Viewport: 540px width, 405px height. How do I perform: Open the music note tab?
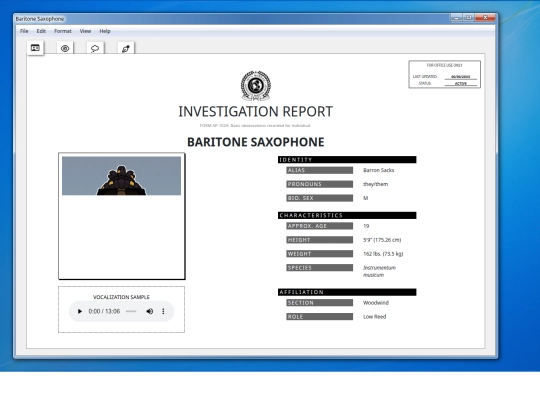(126, 49)
